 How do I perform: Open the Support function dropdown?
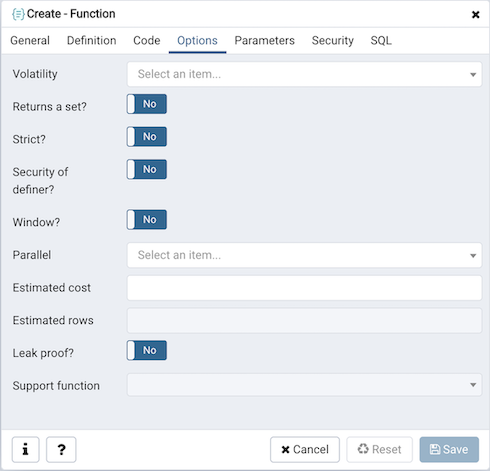[x=304, y=385]
